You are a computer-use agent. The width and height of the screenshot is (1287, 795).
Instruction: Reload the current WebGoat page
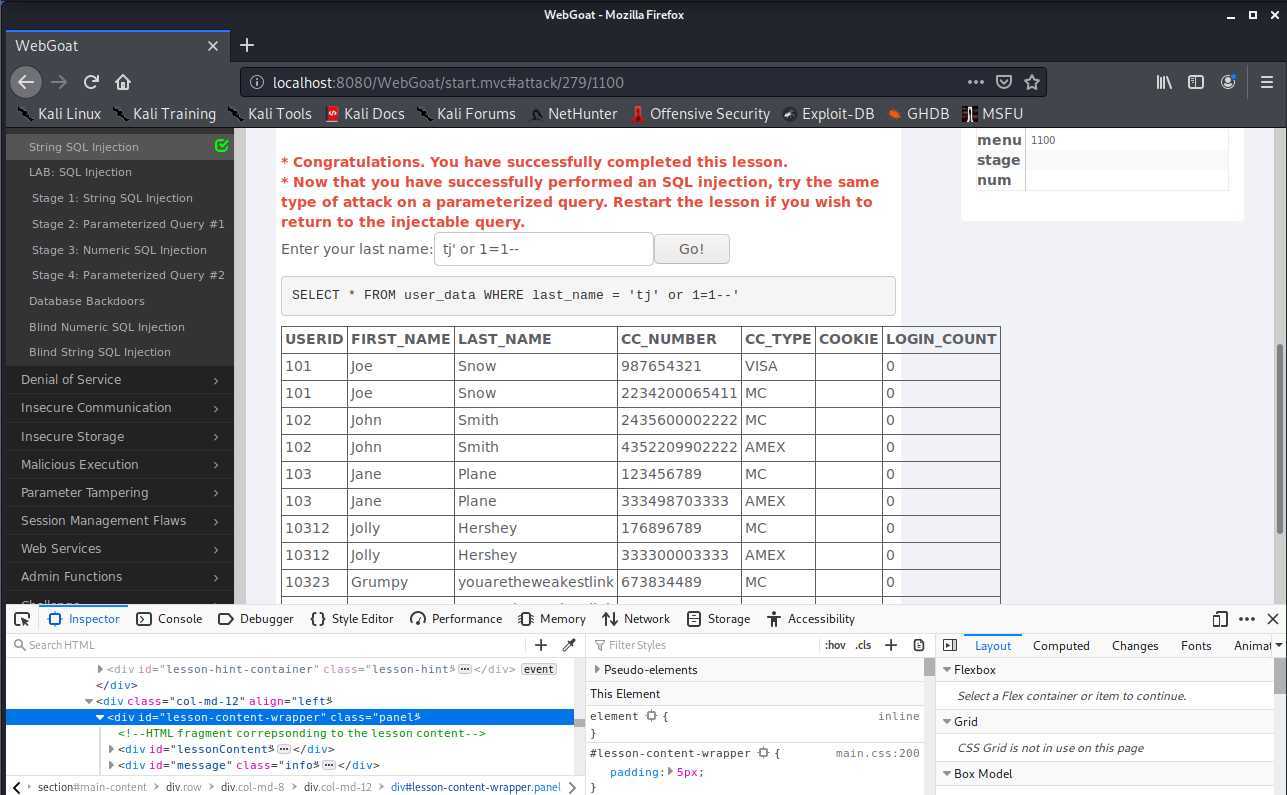click(x=91, y=82)
